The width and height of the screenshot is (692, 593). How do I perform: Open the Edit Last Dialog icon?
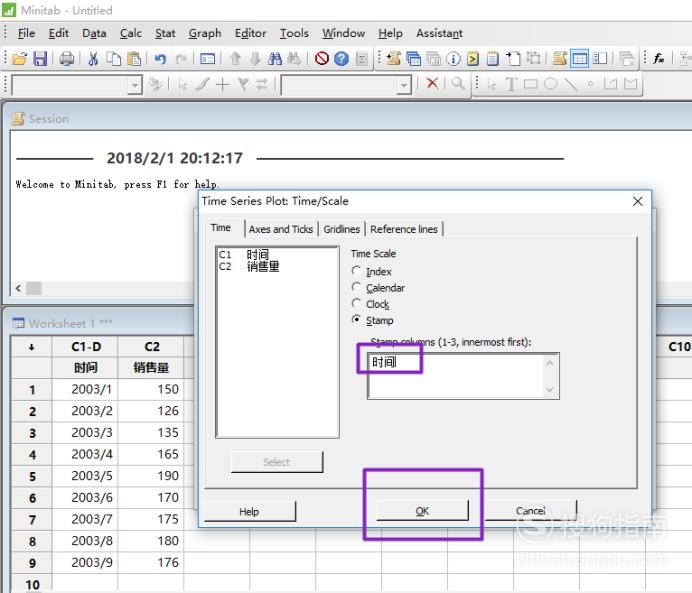click(207, 59)
